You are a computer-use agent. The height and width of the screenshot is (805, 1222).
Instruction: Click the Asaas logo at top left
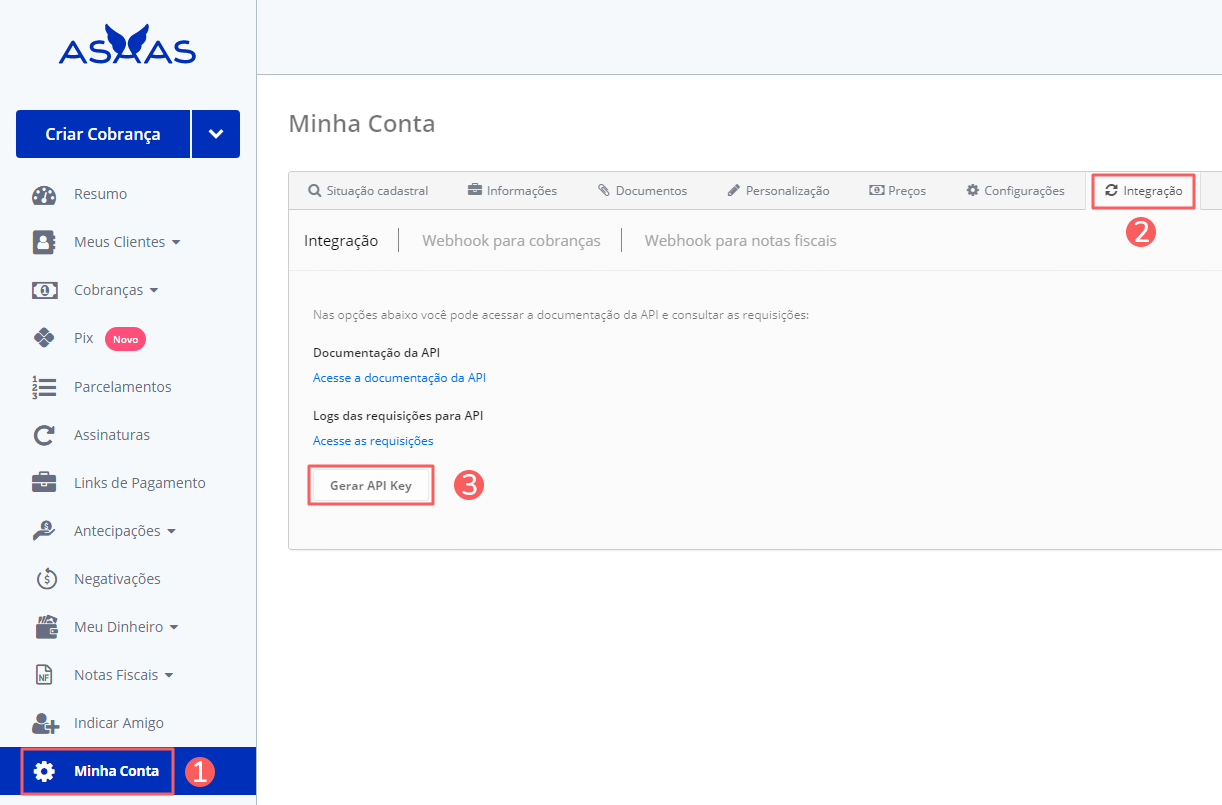[127, 47]
